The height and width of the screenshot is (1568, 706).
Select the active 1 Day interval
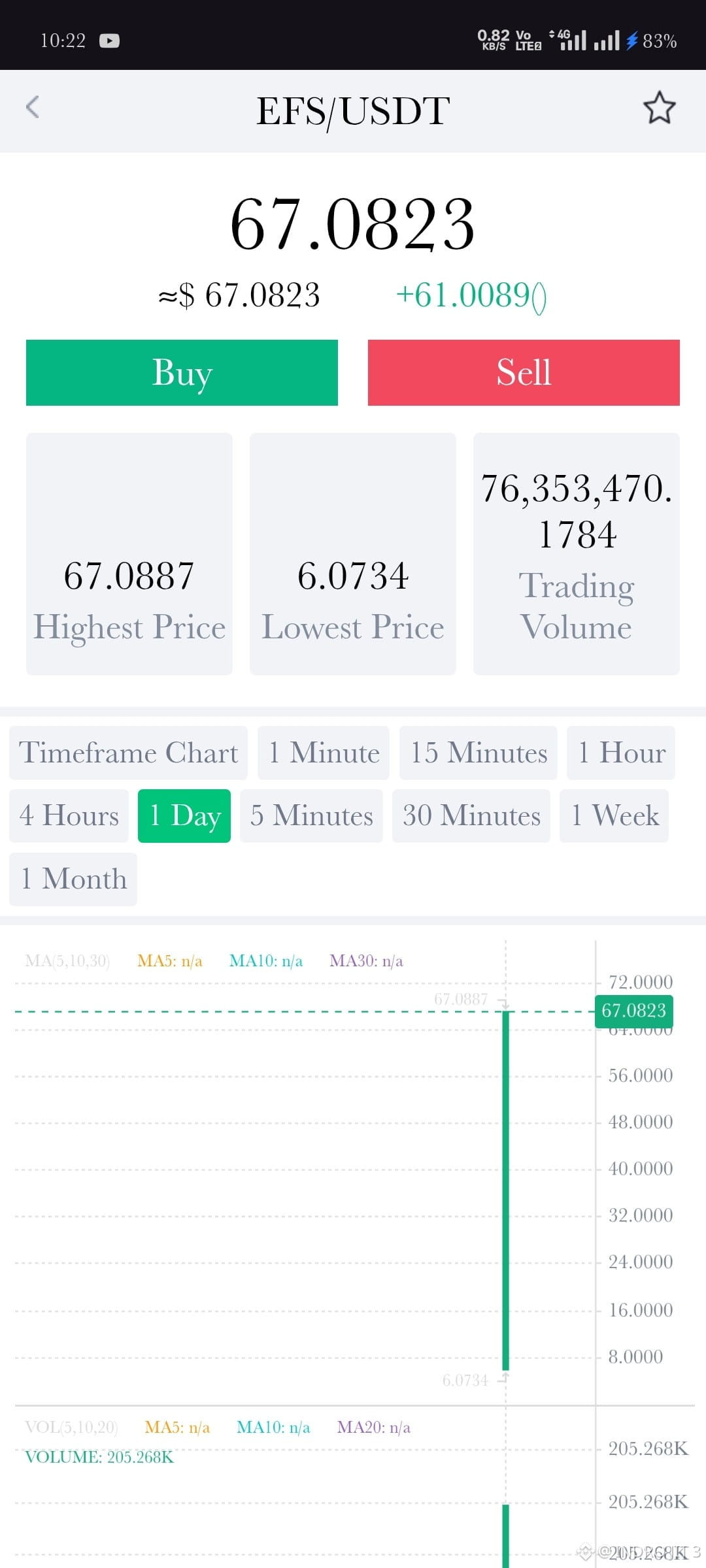point(184,815)
